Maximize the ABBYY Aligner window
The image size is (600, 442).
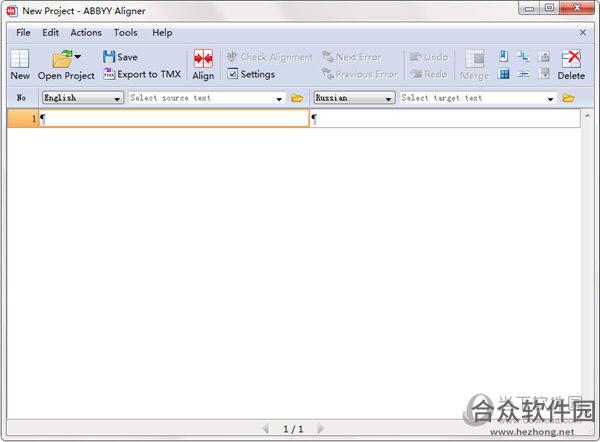coord(549,8)
